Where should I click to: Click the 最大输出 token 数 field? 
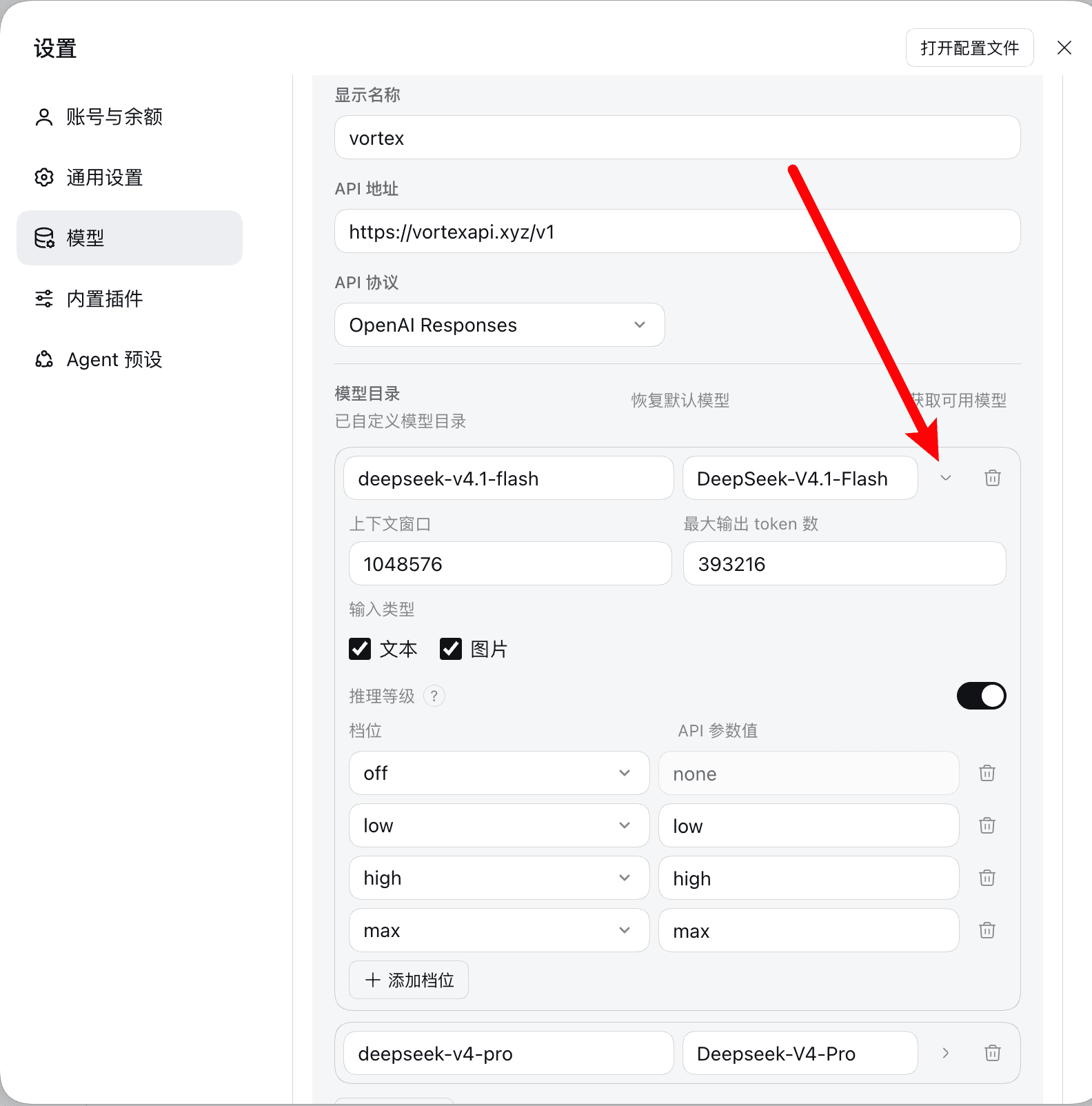click(845, 563)
